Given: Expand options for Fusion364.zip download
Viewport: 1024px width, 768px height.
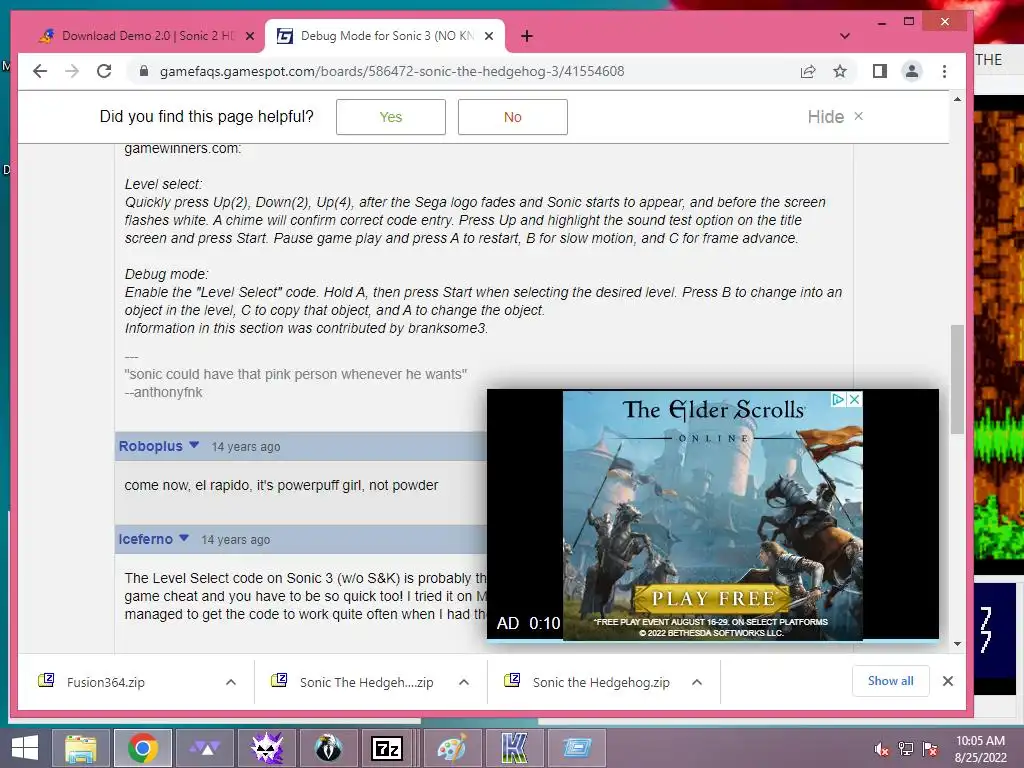Looking at the screenshot, I should pyautogui.click(x=231, y=682).
